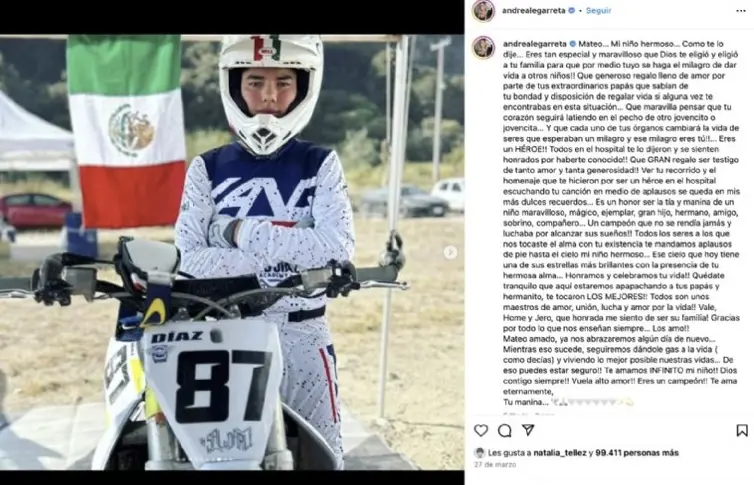This screenshot has height=485, width=754.
Task: Click the small liker avatar thumbnail
Action: [479, 453]
